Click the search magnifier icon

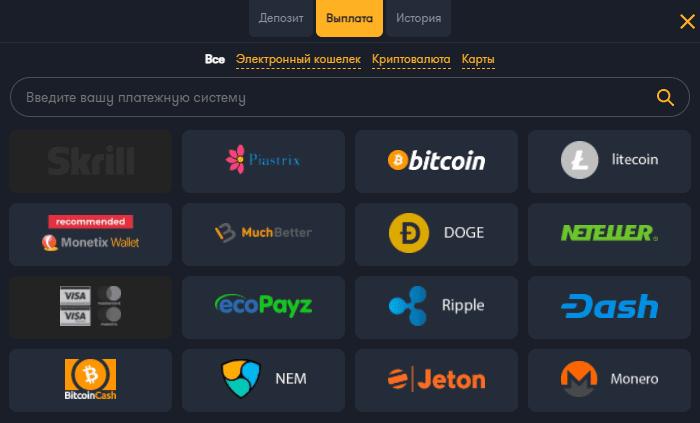tap(665, 97)
